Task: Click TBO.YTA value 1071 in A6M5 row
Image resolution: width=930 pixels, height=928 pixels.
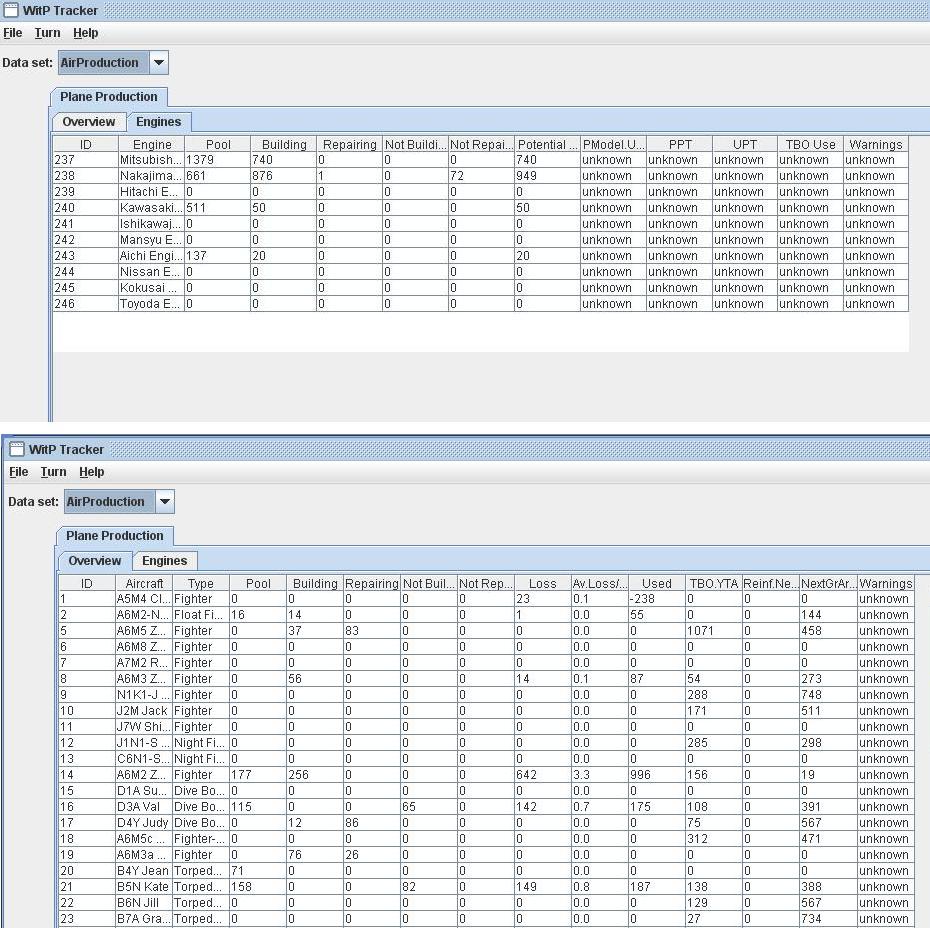Action: pos(714,631)
